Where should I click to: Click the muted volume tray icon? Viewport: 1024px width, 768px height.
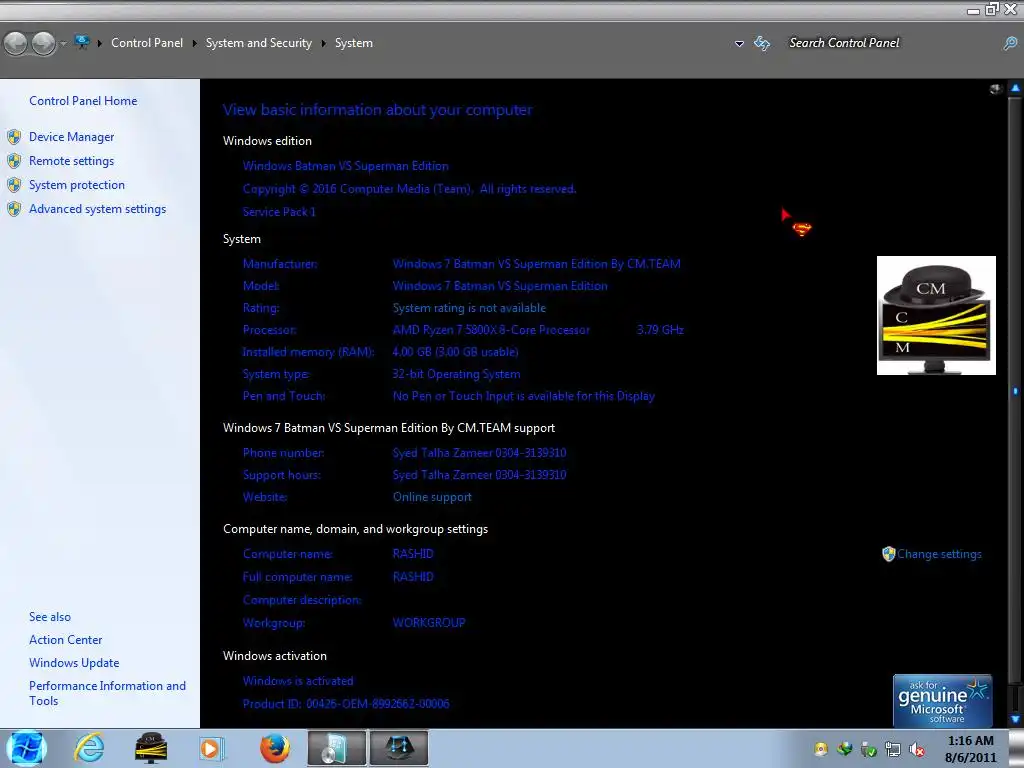(917, 749)
